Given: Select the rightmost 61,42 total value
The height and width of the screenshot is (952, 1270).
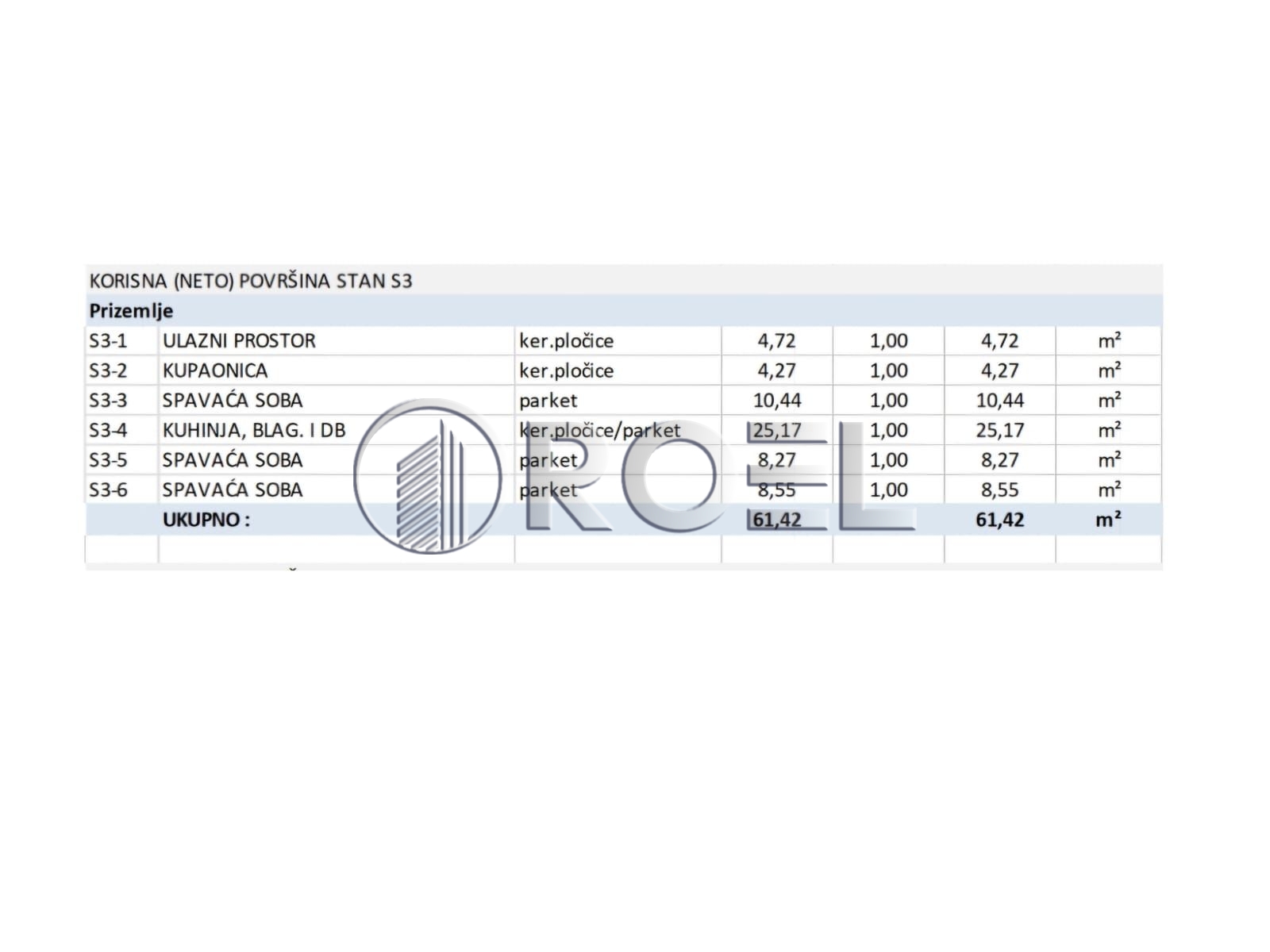Looking at the screenshot, I should [1000, 520].
